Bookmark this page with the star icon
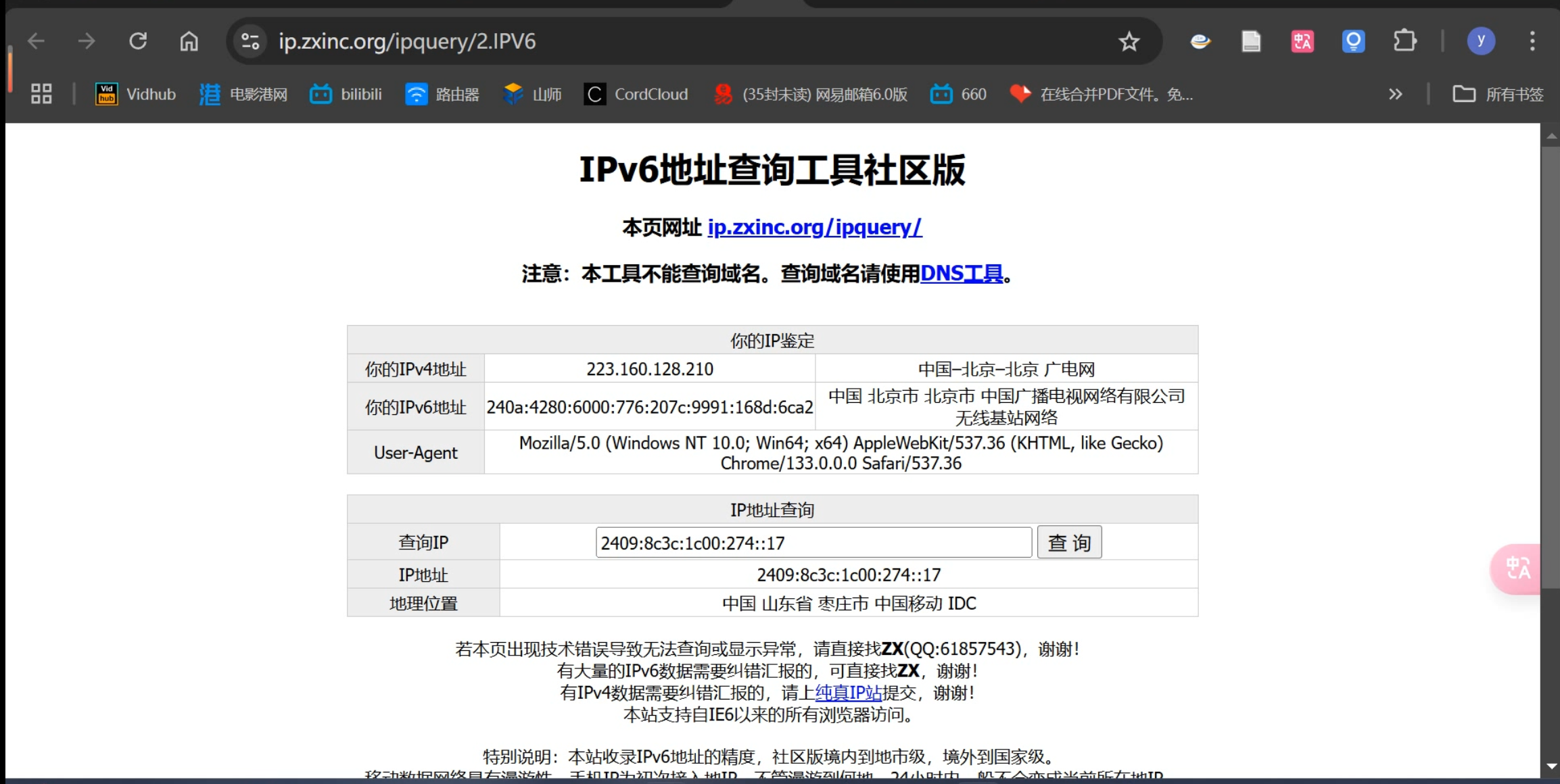Viewport: 1560px width, 784px height. tap(1129, 41)
